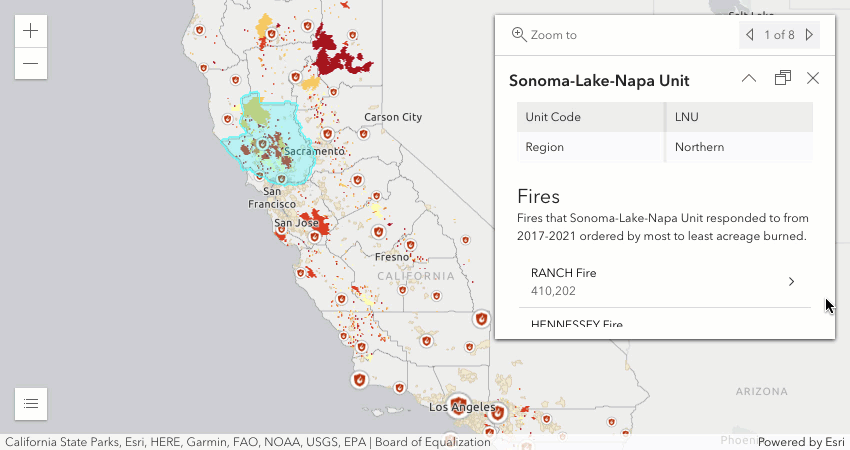Zoom out of the map
This screenshot has width=850, height=450.
click(x=31, y=63)
